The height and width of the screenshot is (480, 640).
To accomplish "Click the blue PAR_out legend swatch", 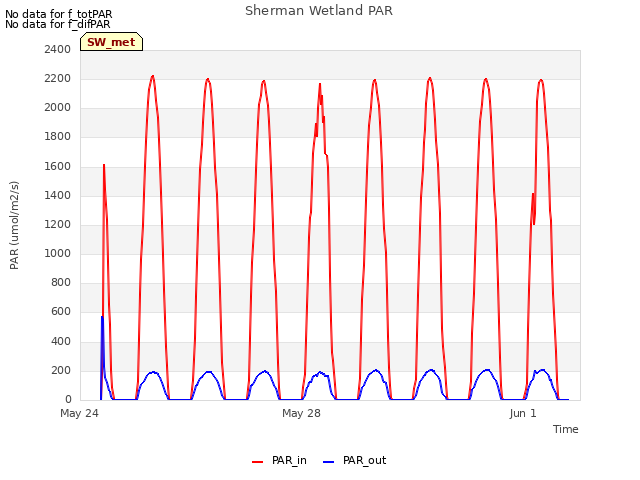I will pos(328,462).
